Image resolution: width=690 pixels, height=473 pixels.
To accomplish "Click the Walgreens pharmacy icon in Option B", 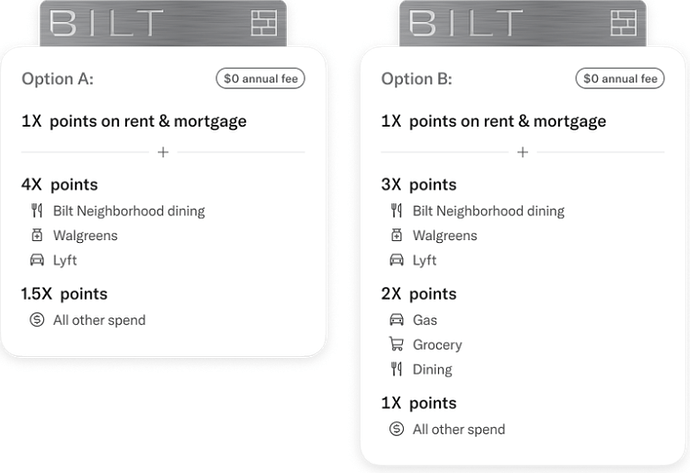I will coord(396,235).
